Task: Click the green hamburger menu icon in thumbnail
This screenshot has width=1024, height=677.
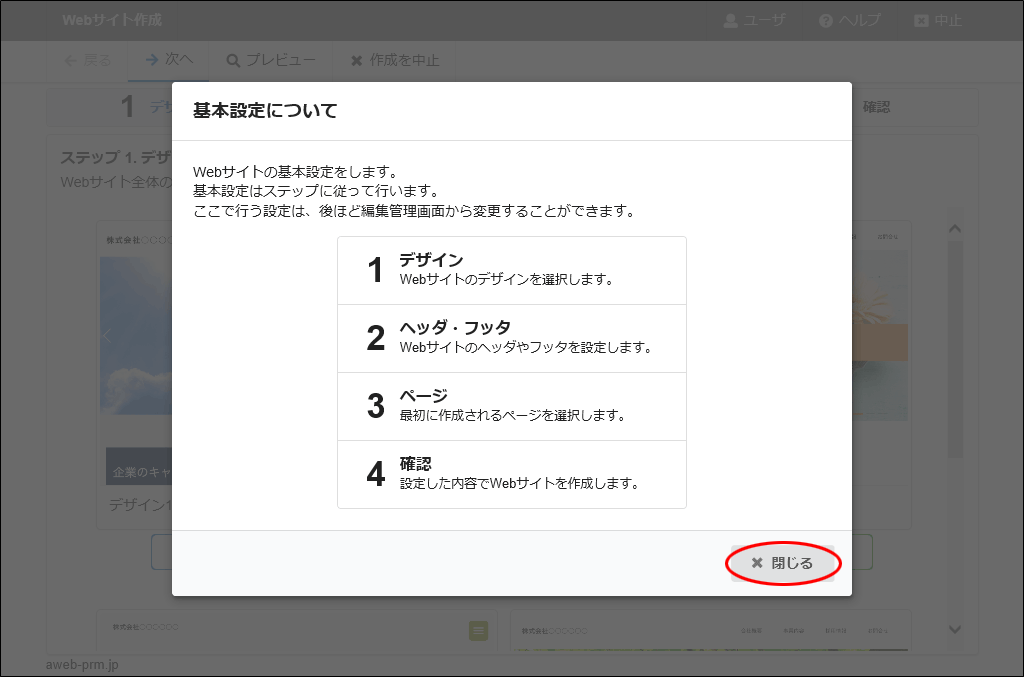Action: [478, 630]
